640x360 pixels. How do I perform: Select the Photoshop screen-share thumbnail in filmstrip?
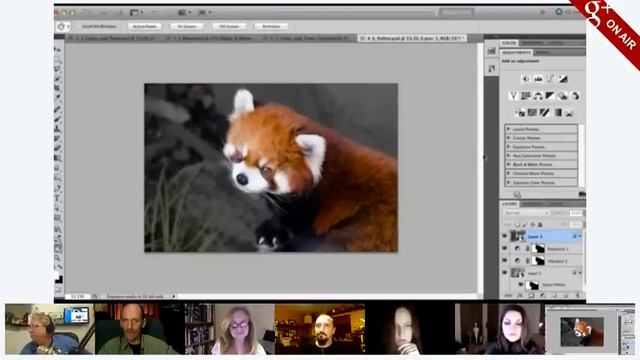[590, 329]
